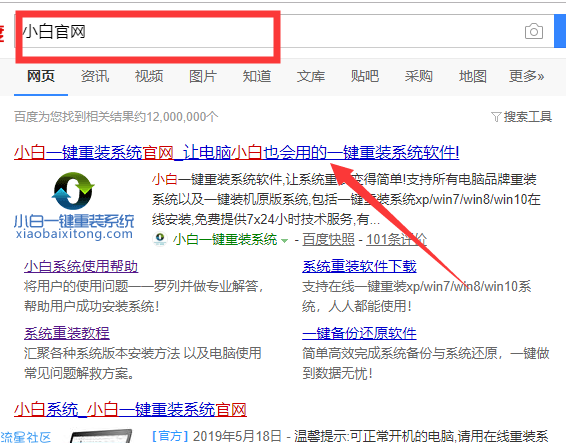566x443 pixels.
Task: Open 系统重装教程 sublink
Action: (x=67, y=333)
